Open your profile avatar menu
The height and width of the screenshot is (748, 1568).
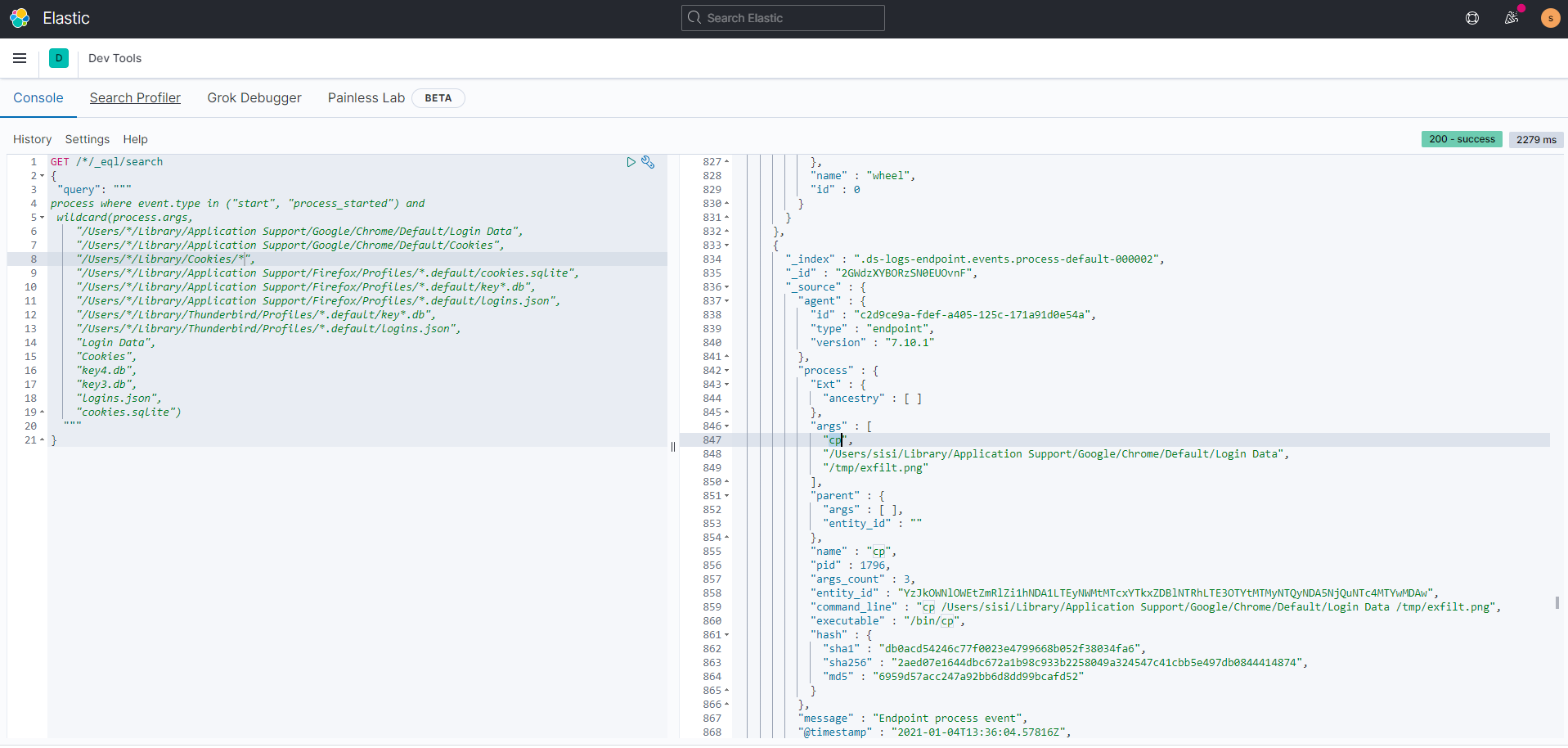coord(1550,18)
